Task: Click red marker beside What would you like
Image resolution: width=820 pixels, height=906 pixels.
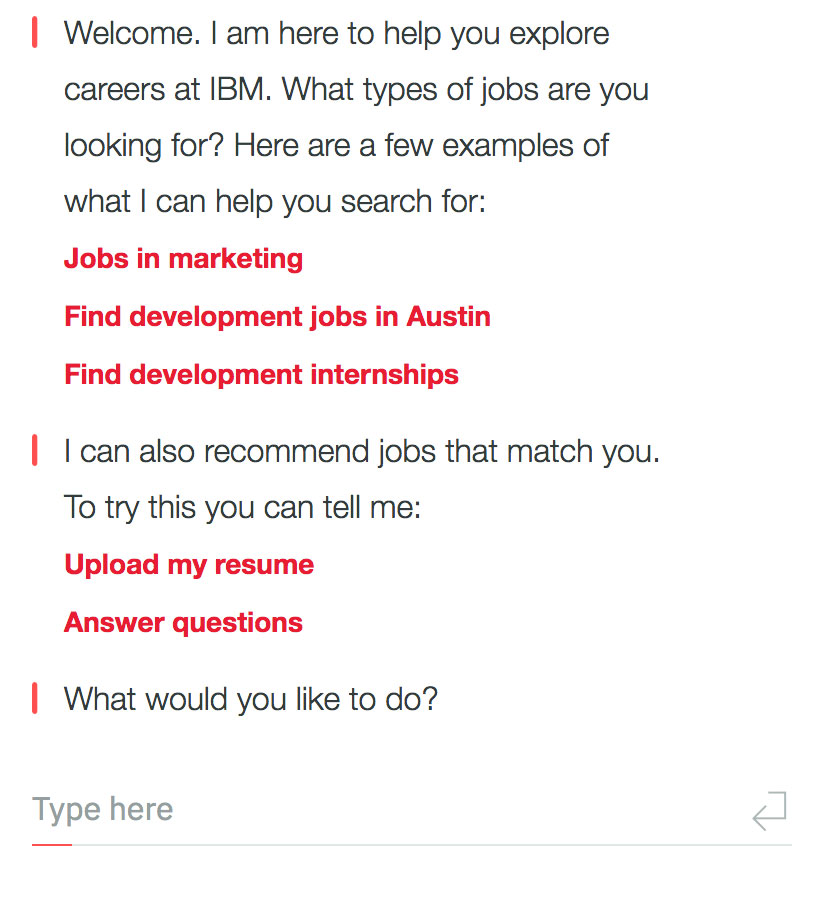Action: click(x=35, y=698)
